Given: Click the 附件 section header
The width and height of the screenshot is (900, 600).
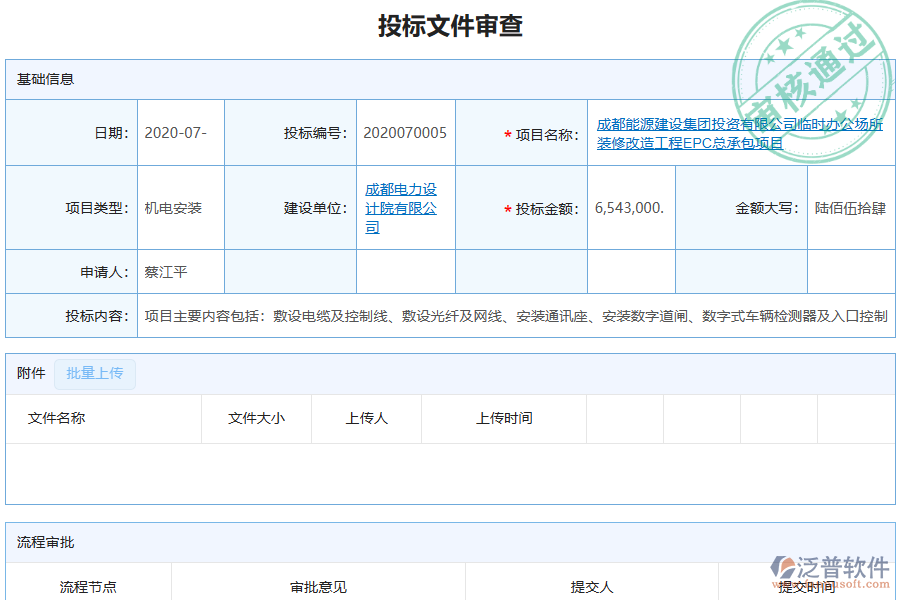Looking at the screenshot, I should [x=30, y=373].
